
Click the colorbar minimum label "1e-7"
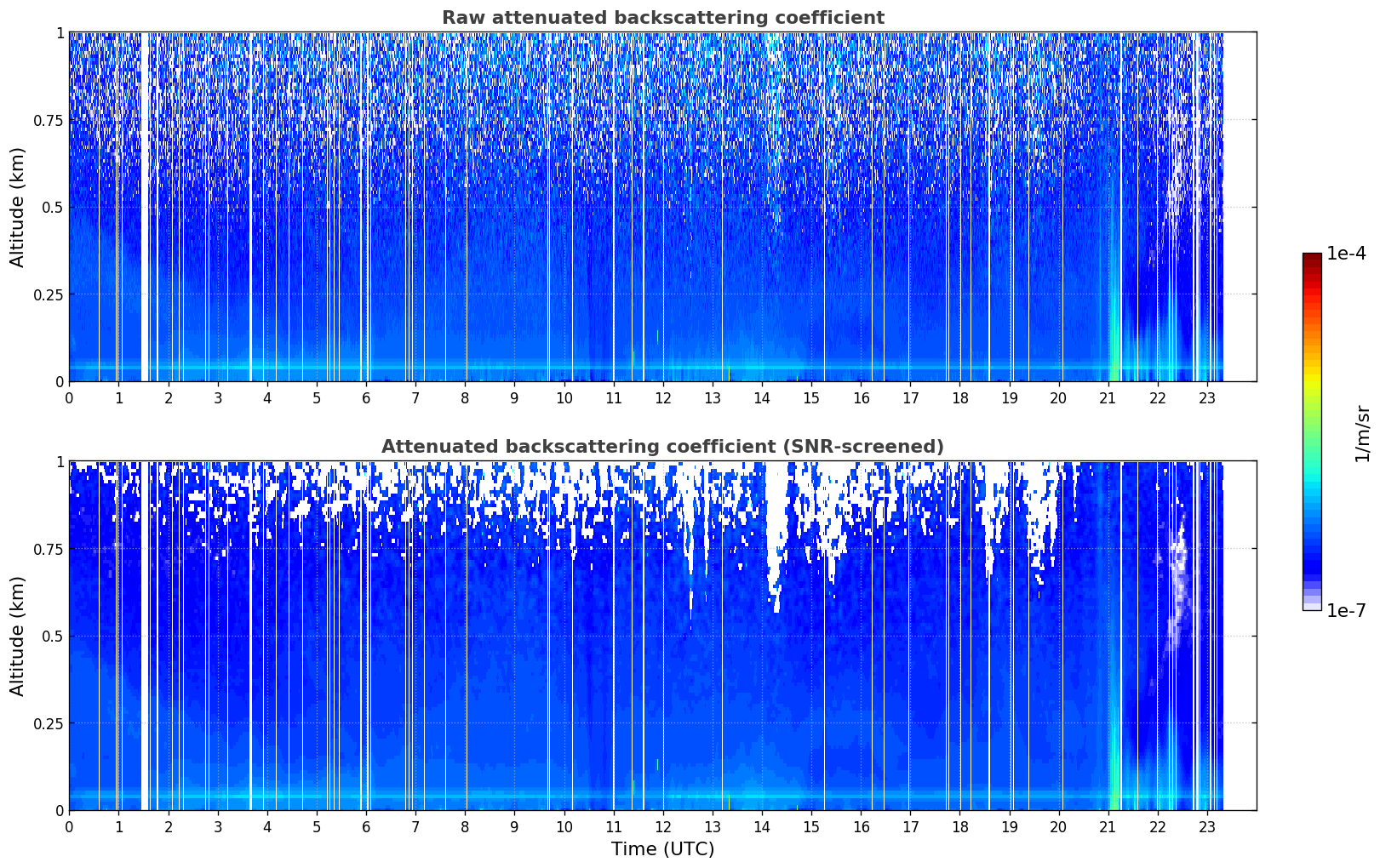(x=1346, y=610)
